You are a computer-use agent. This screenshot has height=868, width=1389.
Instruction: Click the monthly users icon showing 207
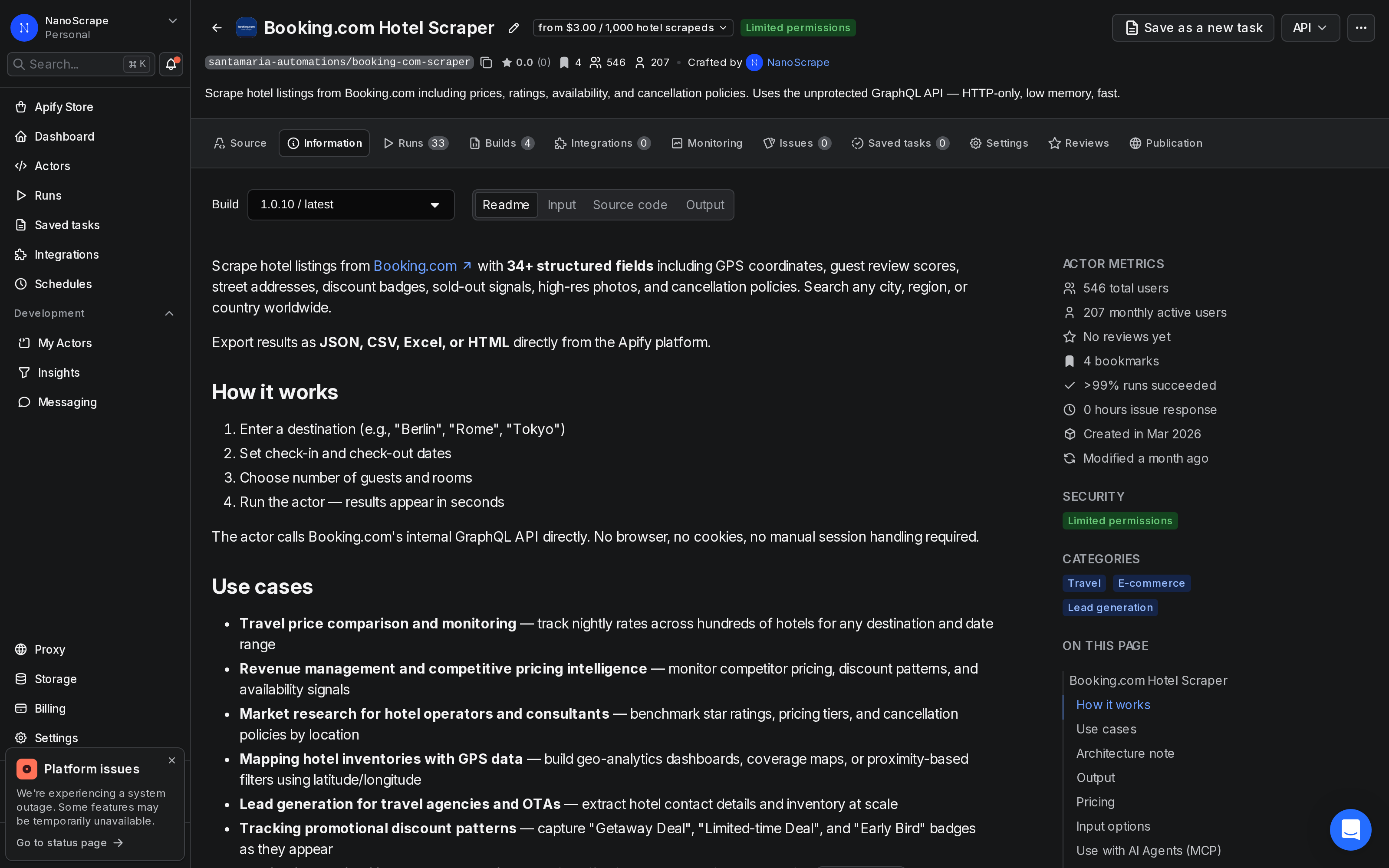pos(639,62)
